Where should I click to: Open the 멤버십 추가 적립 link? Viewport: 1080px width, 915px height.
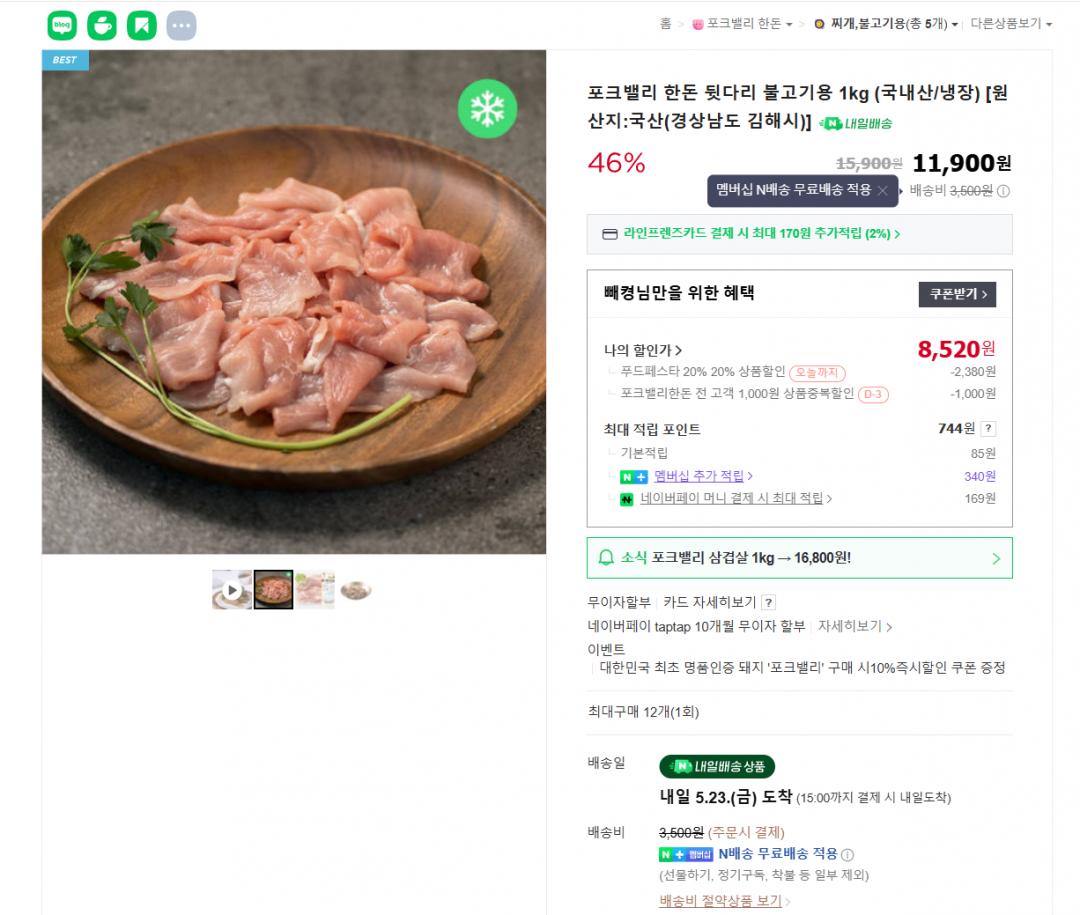pos(702,476)
